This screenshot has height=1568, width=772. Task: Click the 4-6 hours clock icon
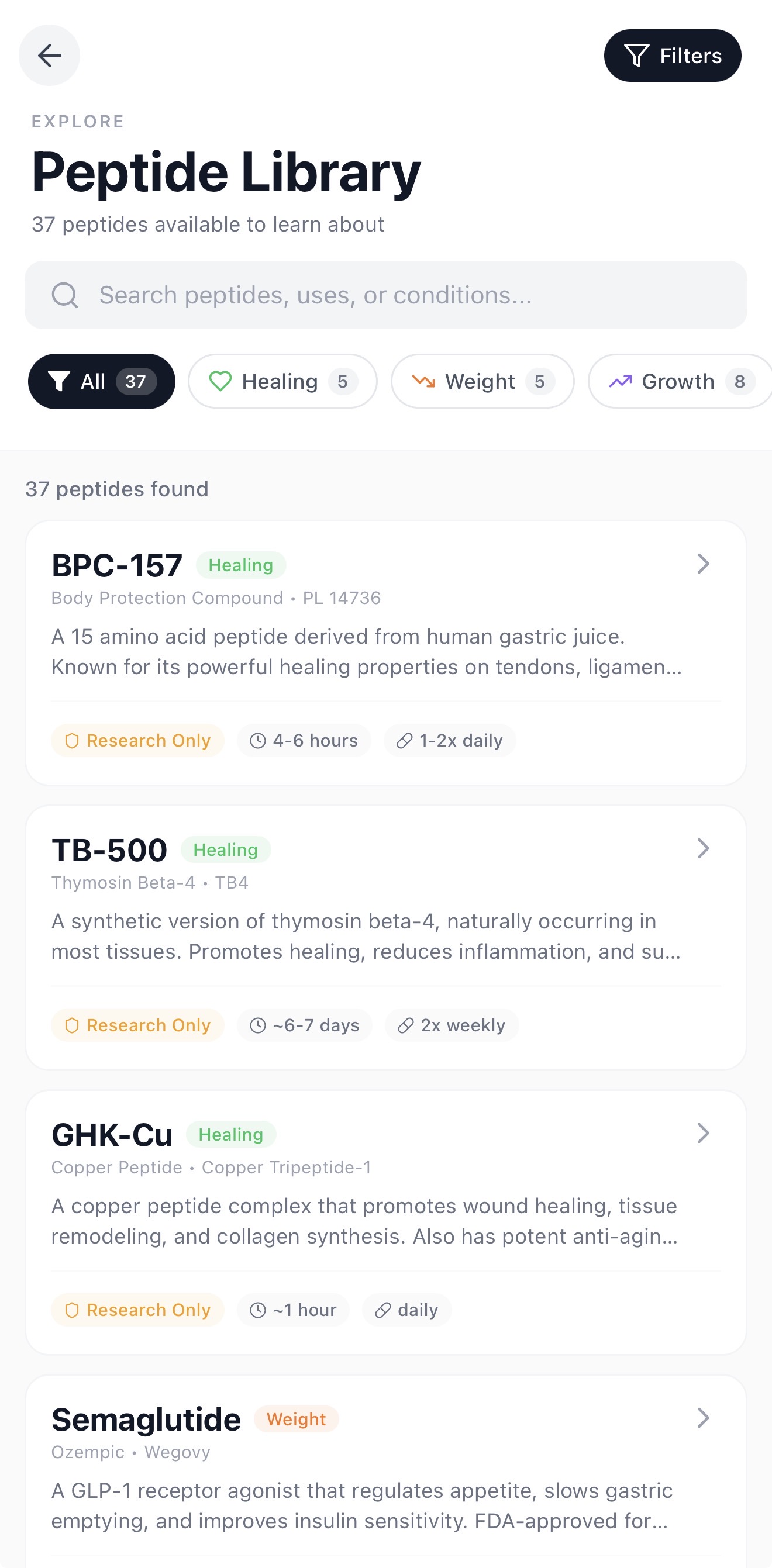point(258,741)
